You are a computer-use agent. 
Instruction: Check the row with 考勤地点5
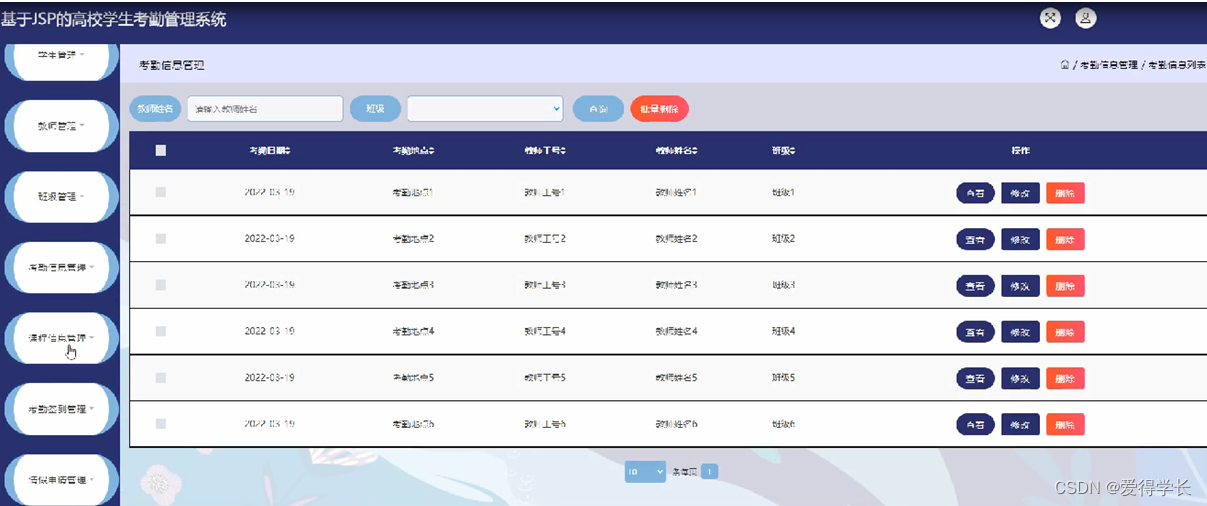pos(161,378)
